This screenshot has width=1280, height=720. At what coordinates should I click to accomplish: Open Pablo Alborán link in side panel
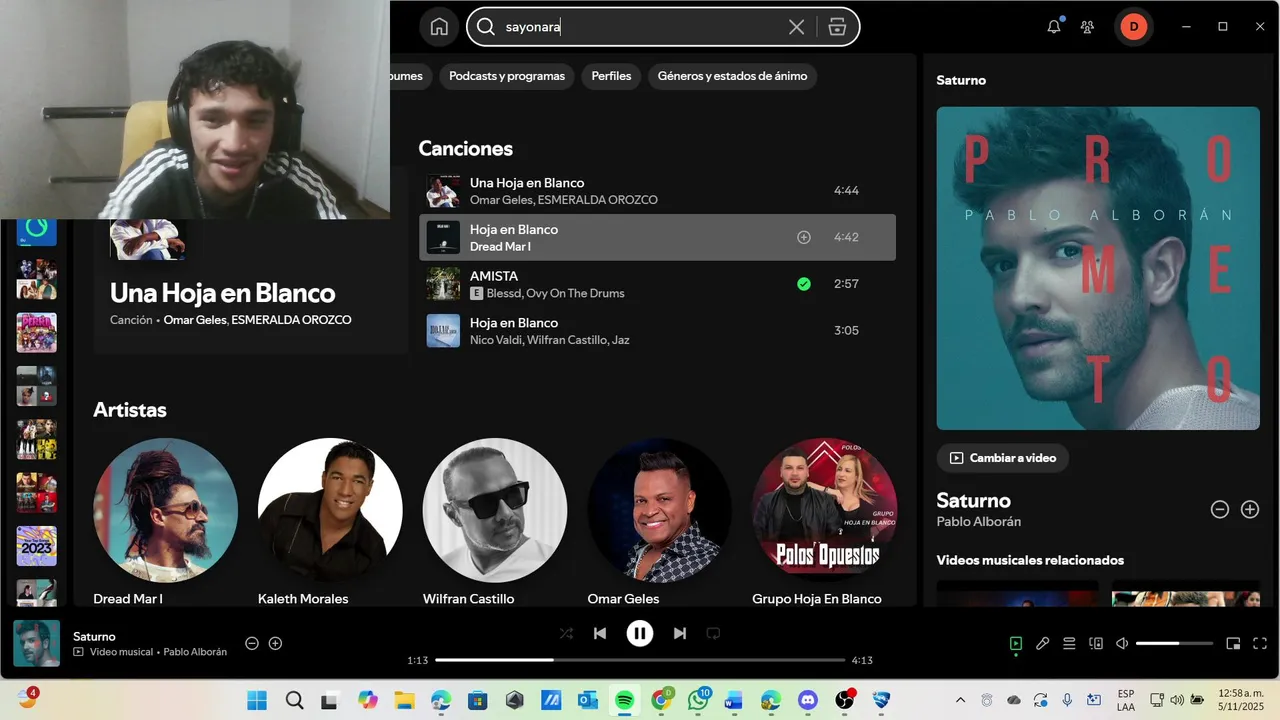coord(978,522)
